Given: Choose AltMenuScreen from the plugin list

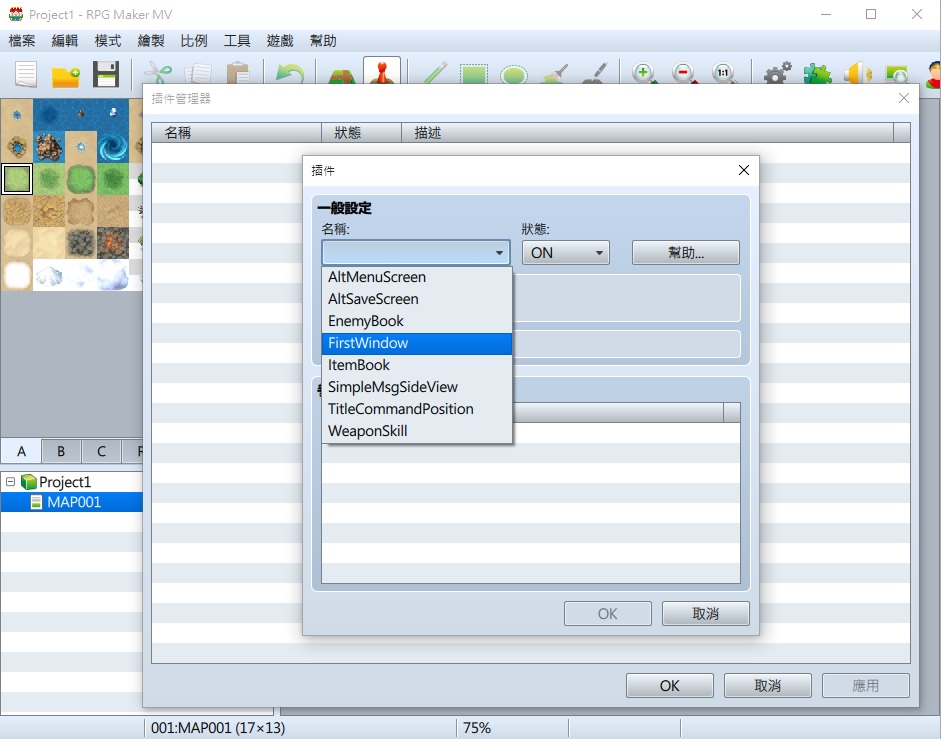Looking at the screenshot, I should 417,277.
